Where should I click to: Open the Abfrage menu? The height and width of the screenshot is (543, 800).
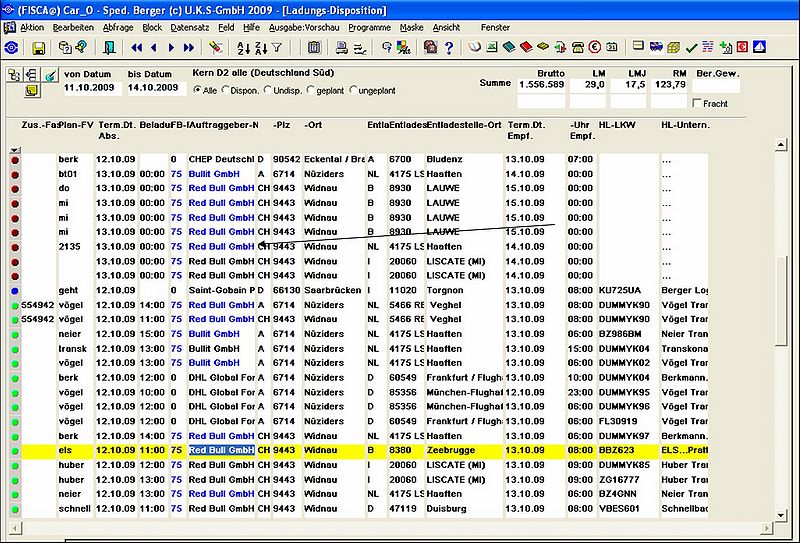coord(118,28)
